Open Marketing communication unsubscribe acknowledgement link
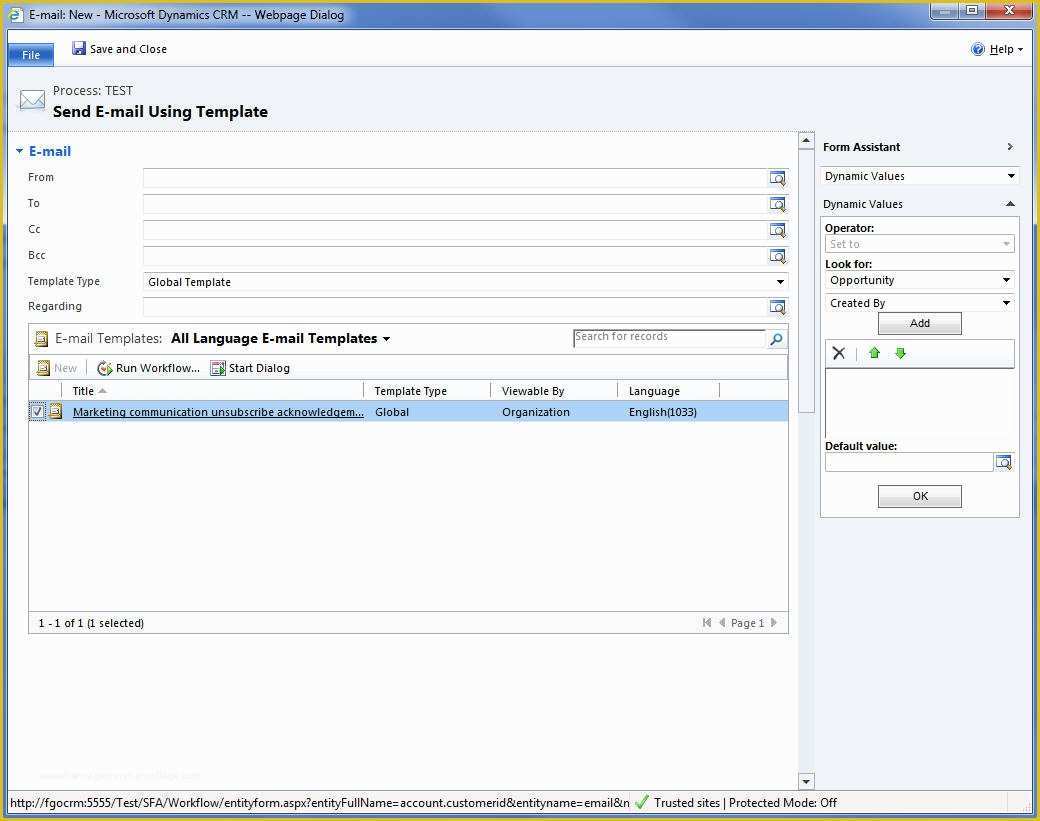 coord(218,412)
